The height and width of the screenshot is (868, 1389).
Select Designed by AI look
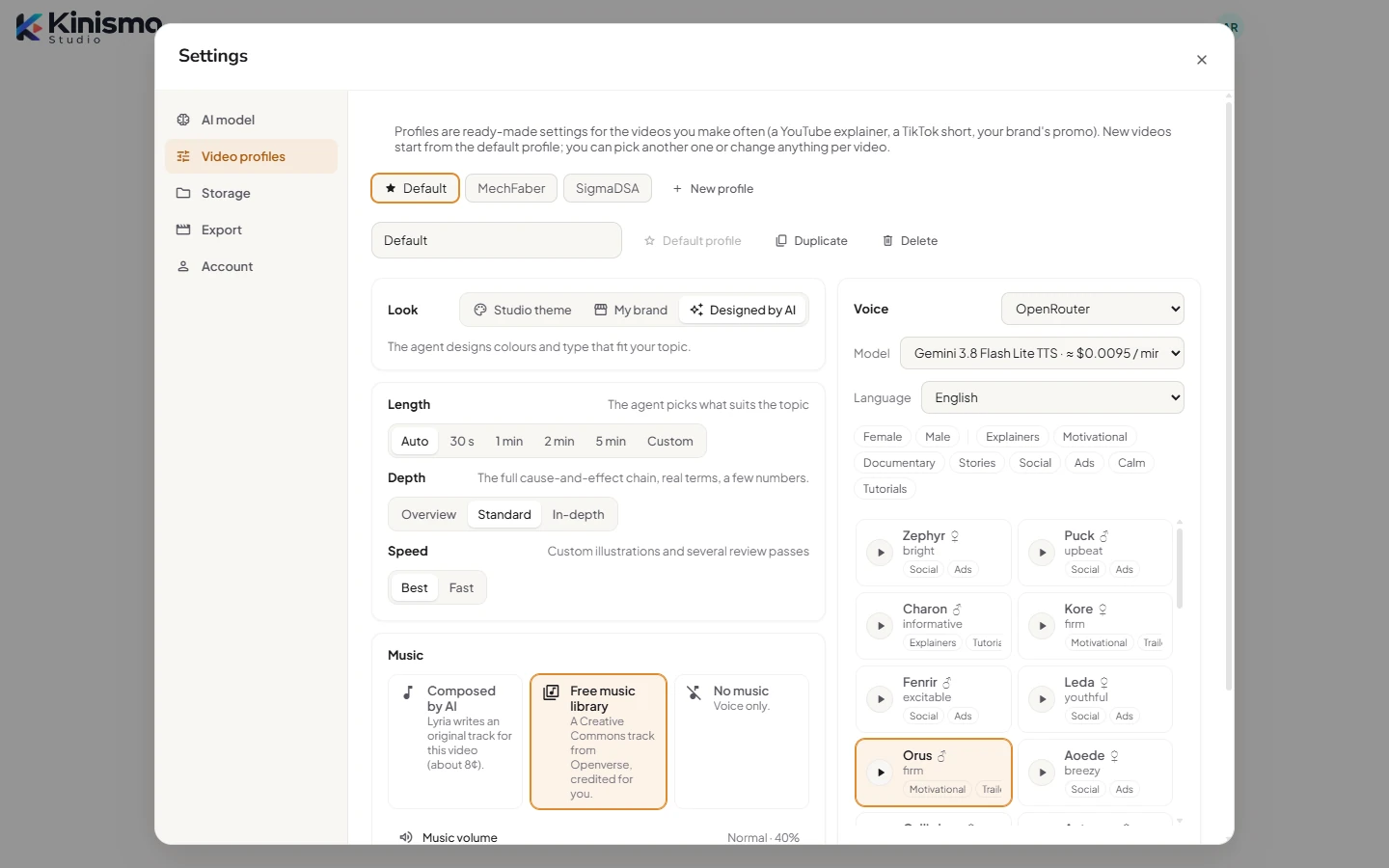[743, 310]
